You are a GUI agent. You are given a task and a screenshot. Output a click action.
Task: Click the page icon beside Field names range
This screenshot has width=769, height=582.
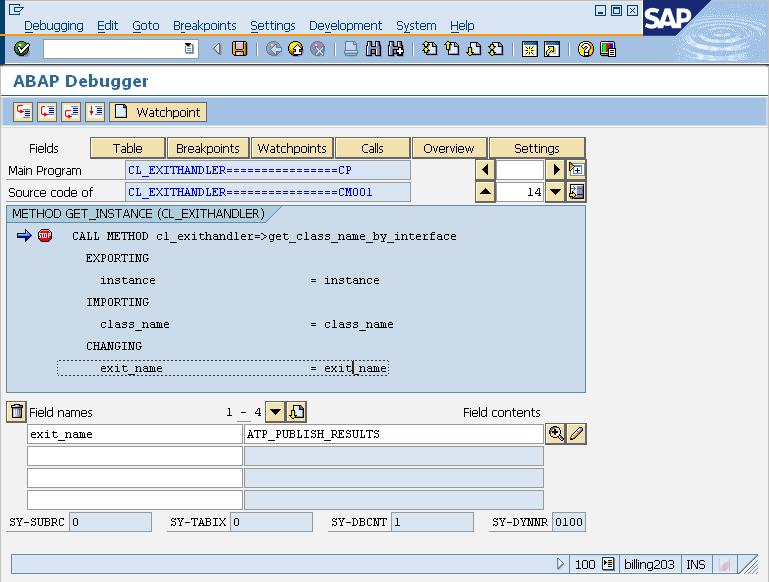click(x=297, y=411)
